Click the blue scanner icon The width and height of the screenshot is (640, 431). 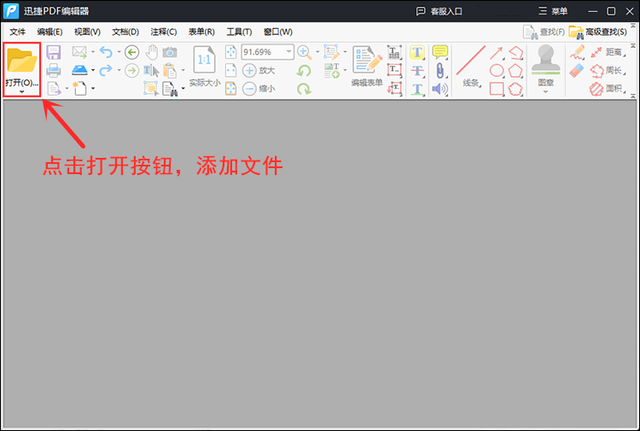tap(80, 70)
